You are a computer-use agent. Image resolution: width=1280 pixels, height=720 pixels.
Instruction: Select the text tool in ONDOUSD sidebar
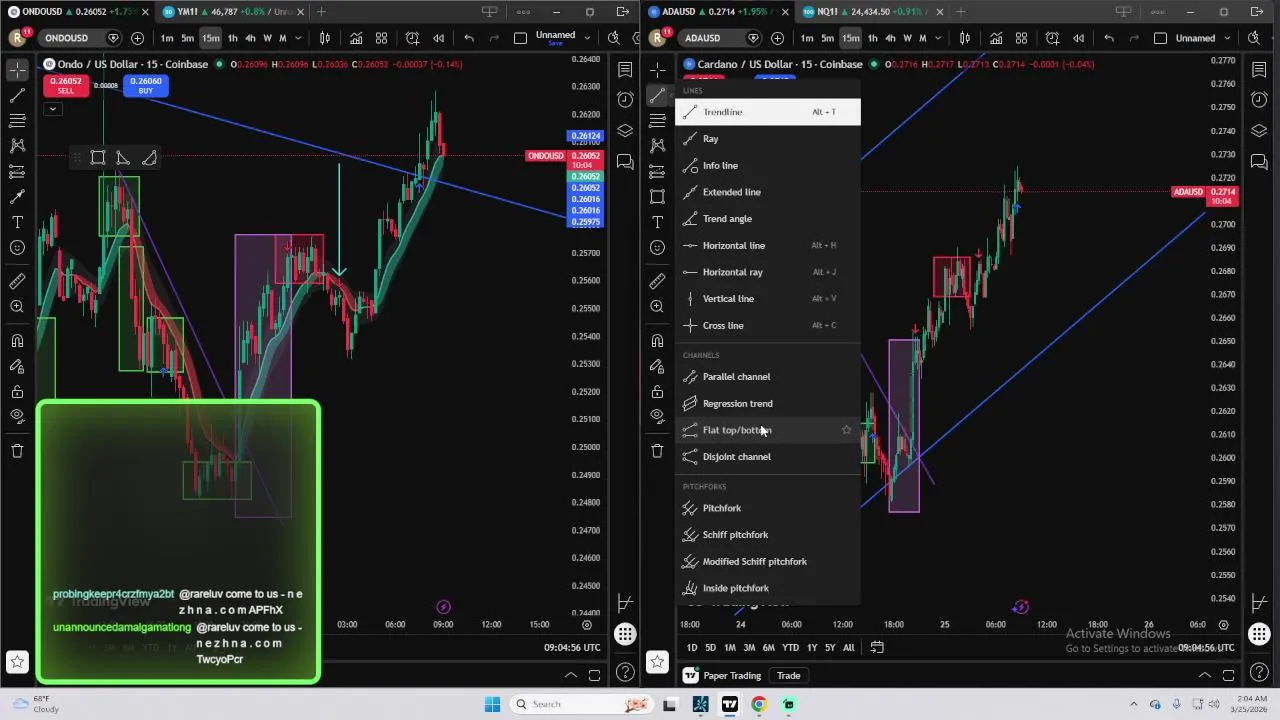(x=17, y=222)
